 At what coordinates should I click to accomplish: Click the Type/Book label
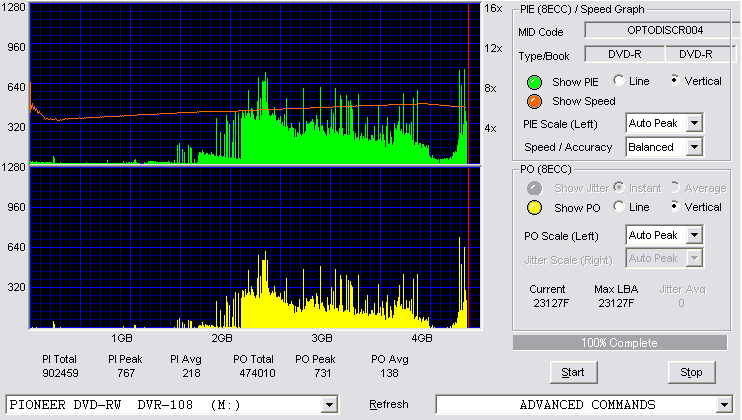click(544, 56)
